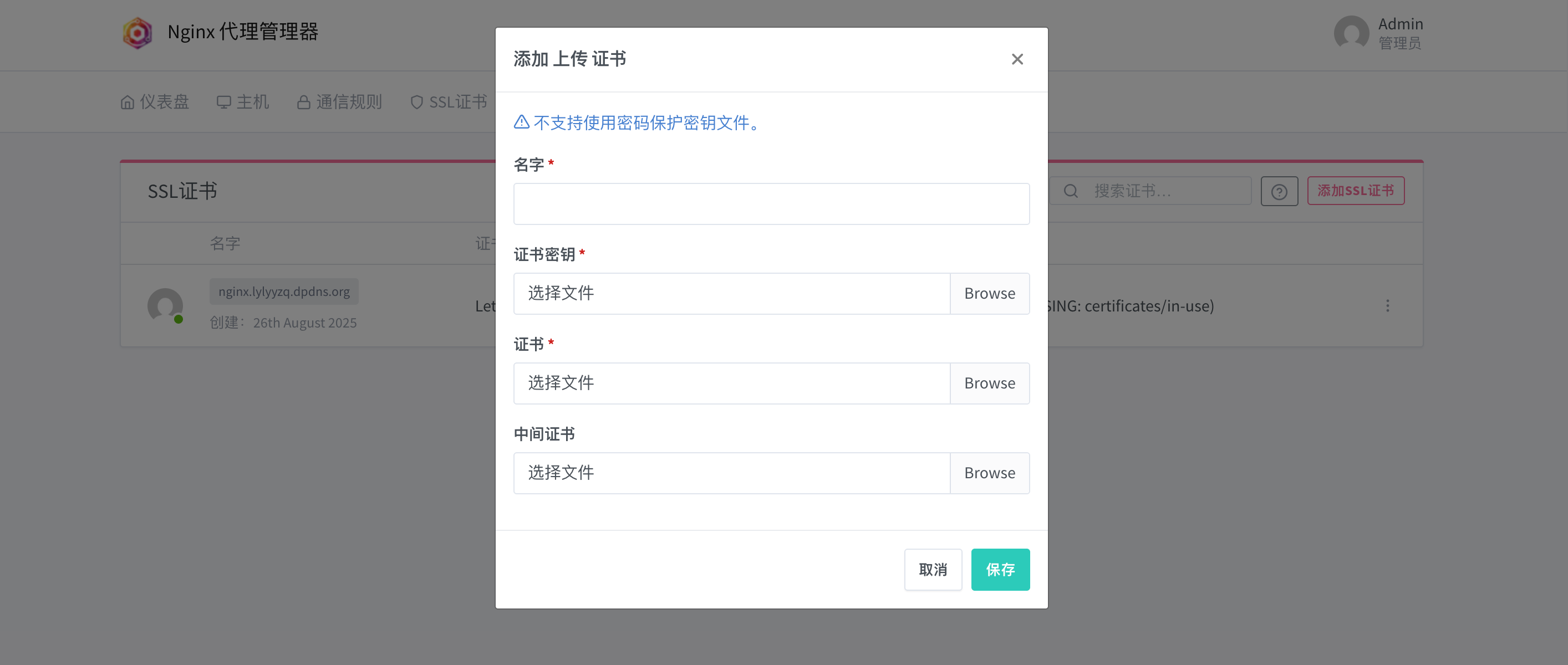Browse for the 证书密钥 key file
This screenshot has width=1568, height=665.
(x=989, y=293)
